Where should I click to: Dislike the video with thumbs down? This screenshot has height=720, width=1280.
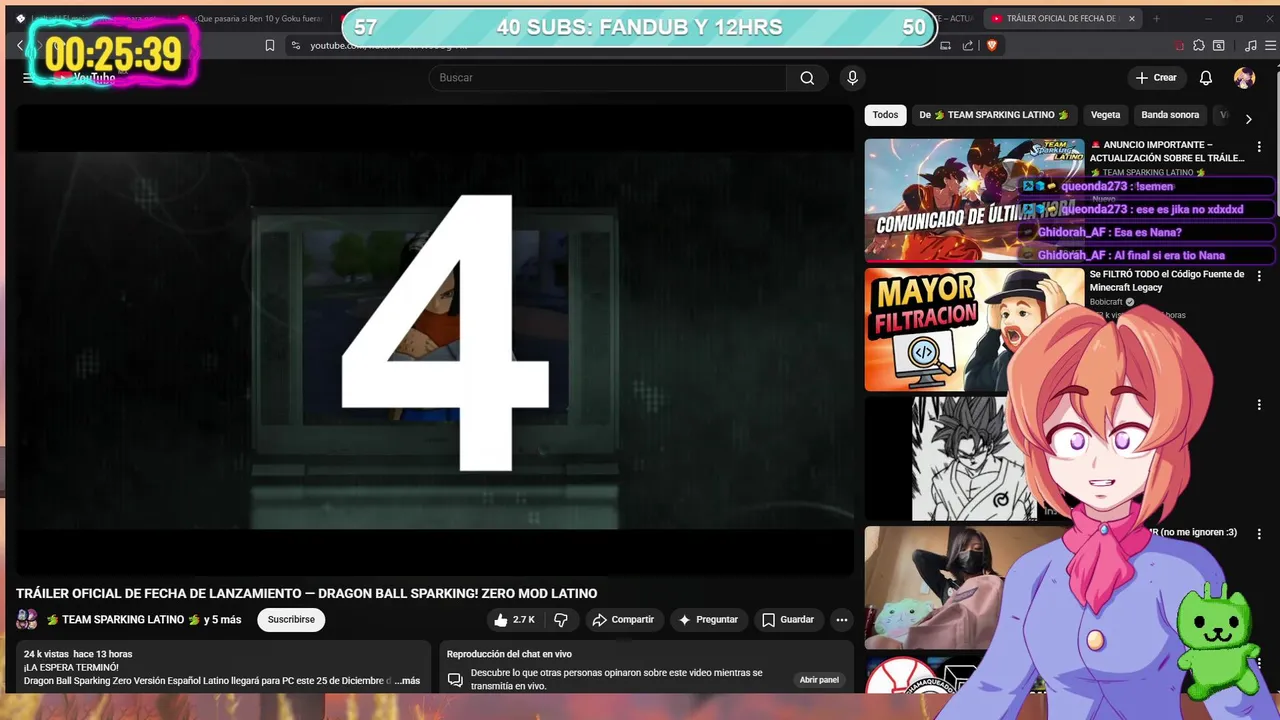pos(561,620)
